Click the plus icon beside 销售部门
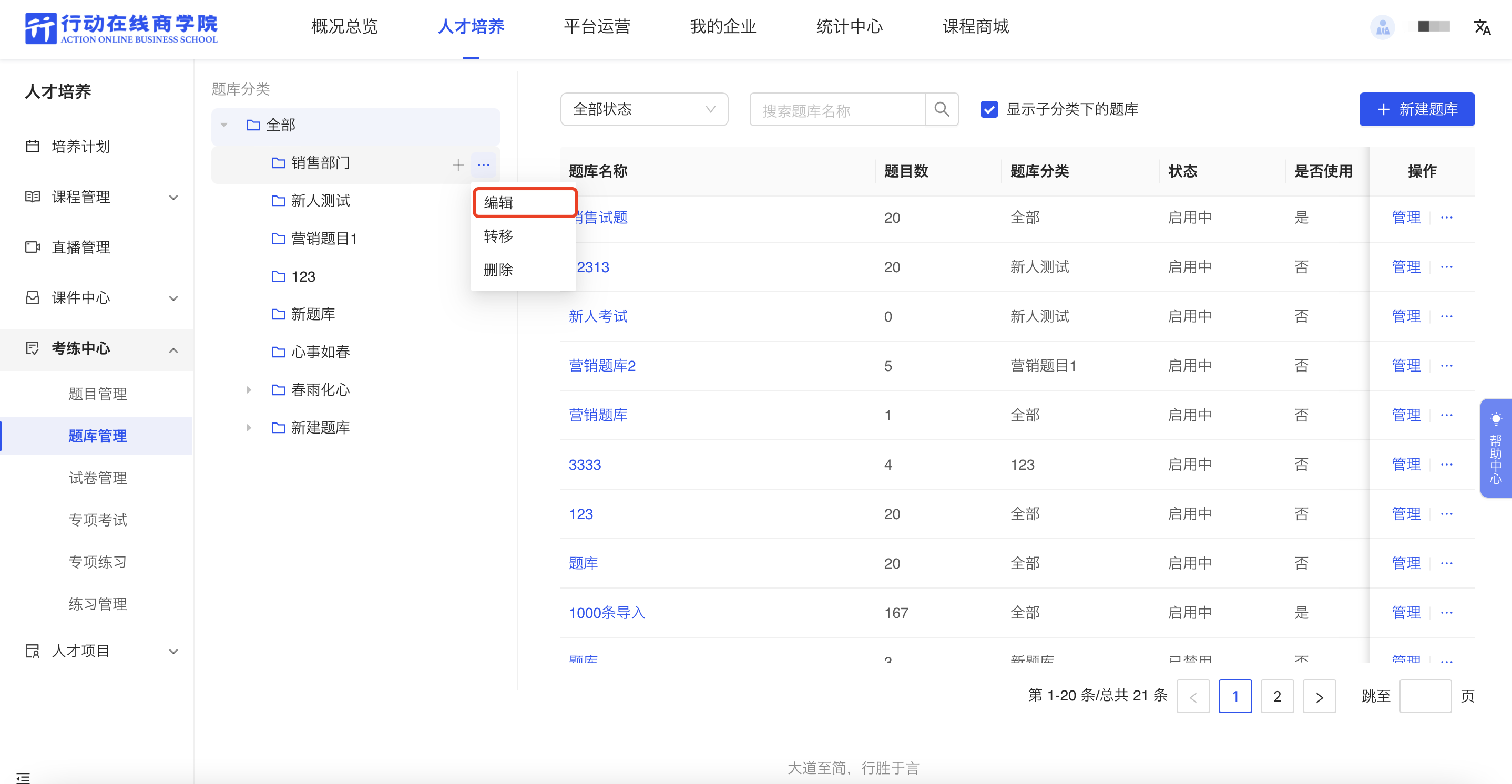1512x784 pixels. coord(458,165)
